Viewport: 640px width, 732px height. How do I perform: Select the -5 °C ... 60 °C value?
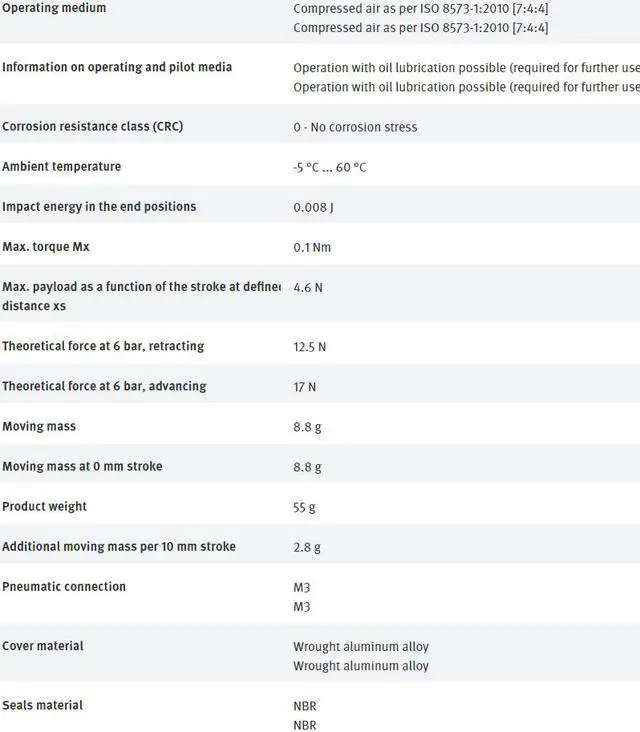click(x=329, y=167)
